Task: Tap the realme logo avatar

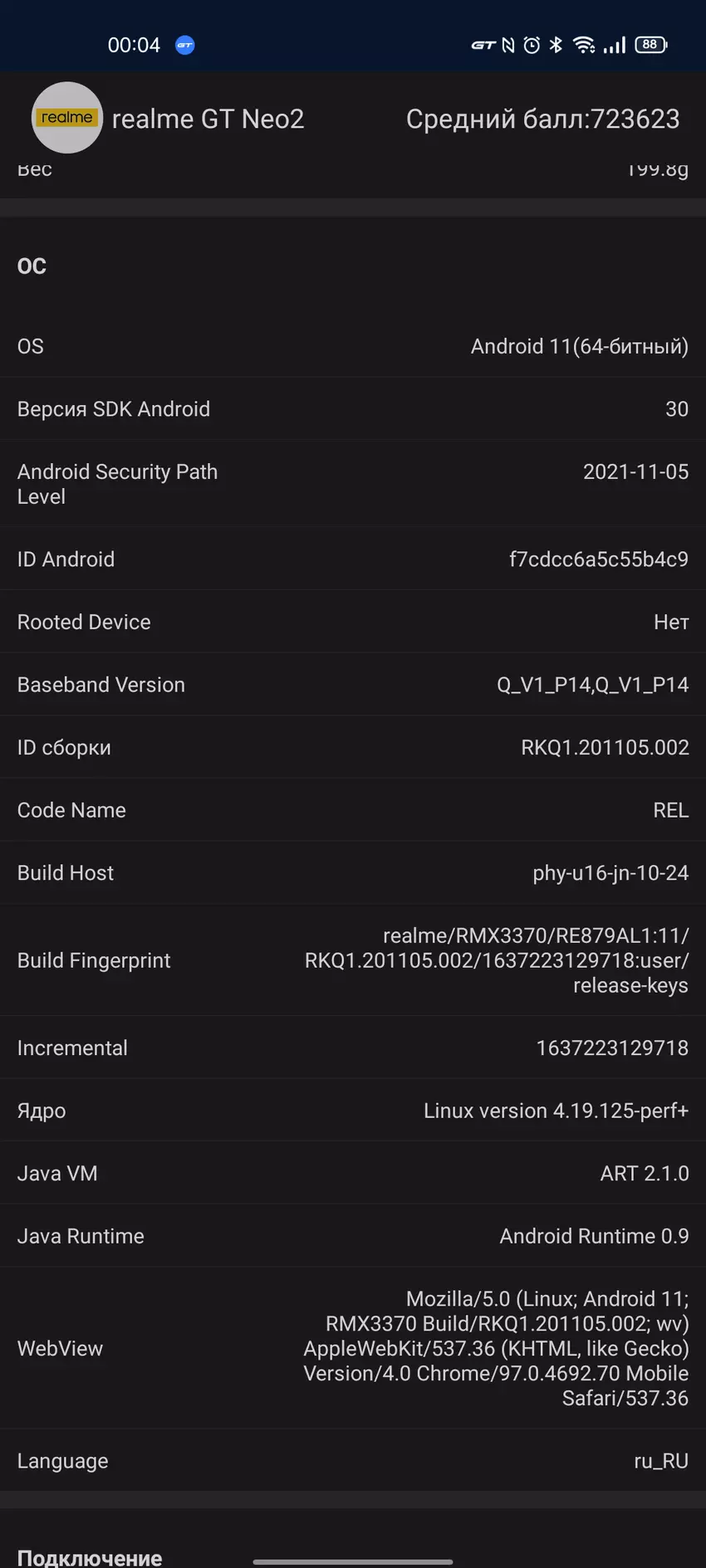Action: (x=66, y=118)
